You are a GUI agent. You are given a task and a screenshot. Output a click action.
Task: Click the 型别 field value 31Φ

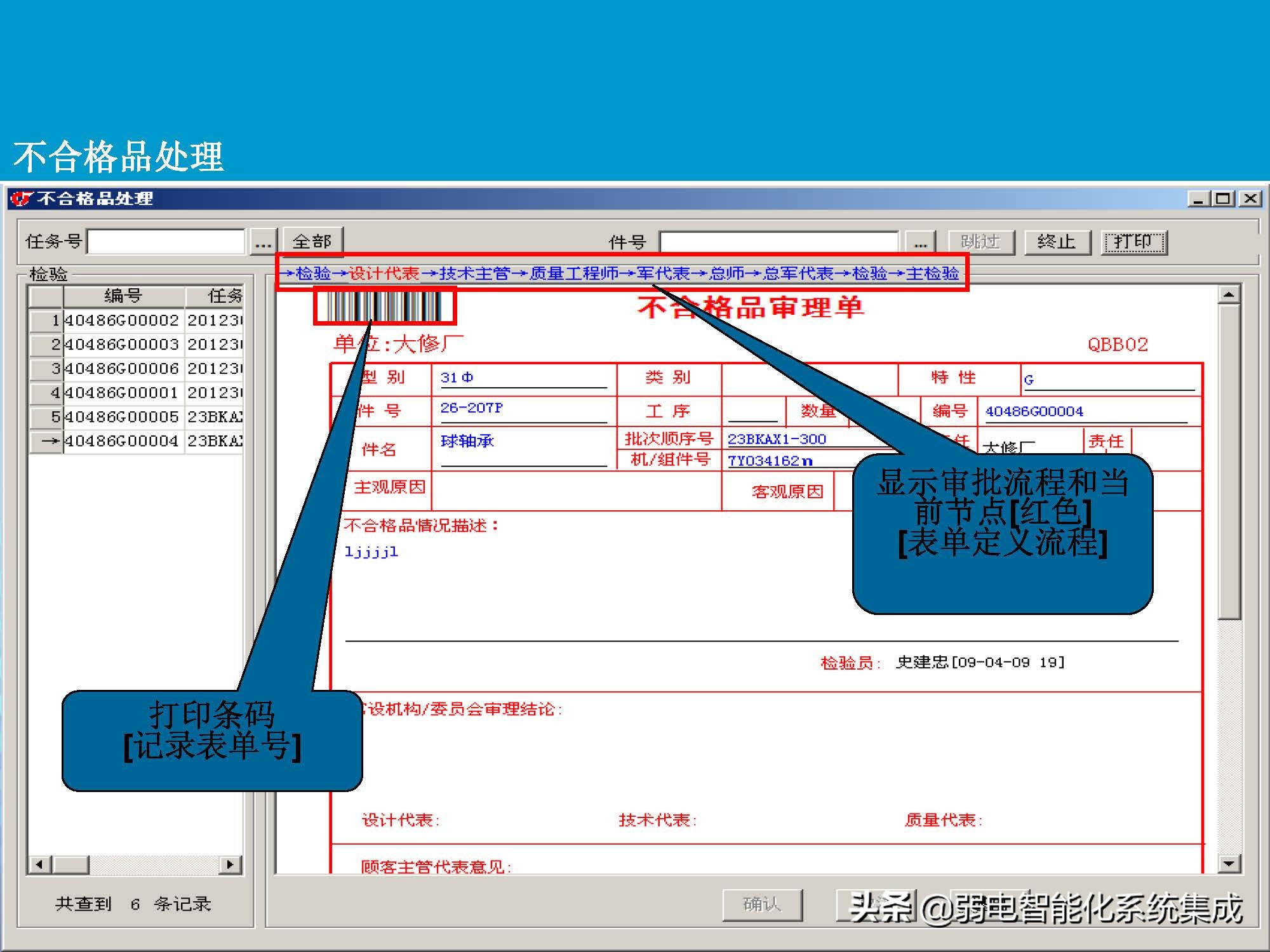(x=457, y=378)
